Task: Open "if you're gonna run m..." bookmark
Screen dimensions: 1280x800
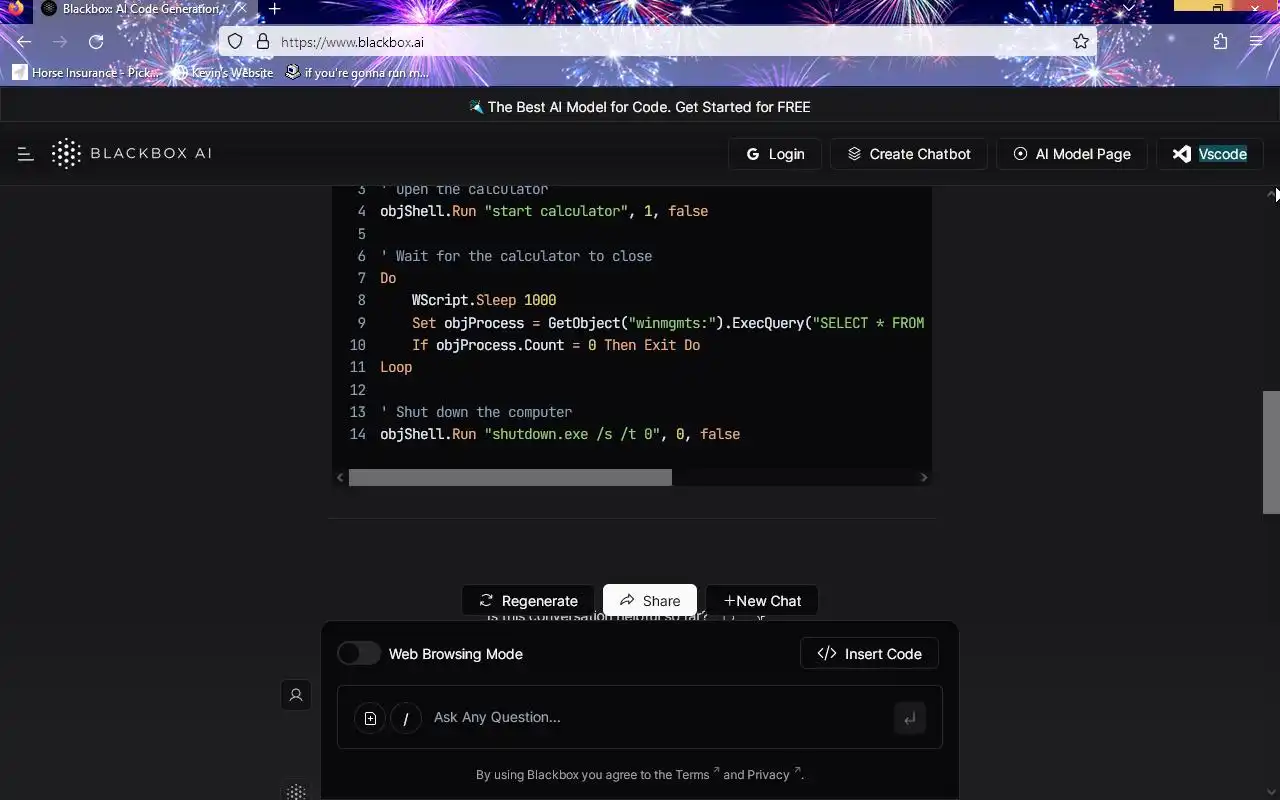Action: click(x=357, y=72)
